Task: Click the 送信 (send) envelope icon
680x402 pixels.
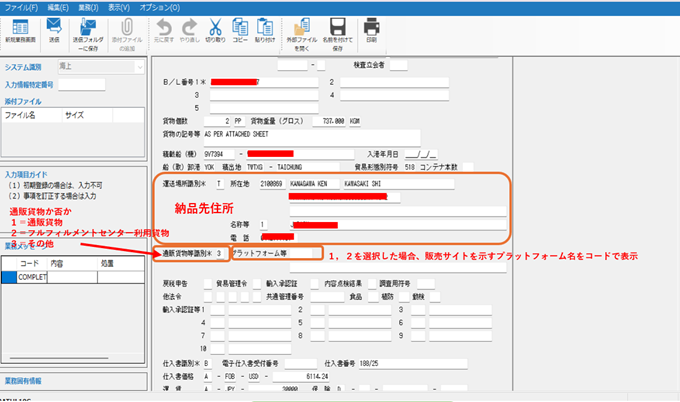Action: point(54,28)
